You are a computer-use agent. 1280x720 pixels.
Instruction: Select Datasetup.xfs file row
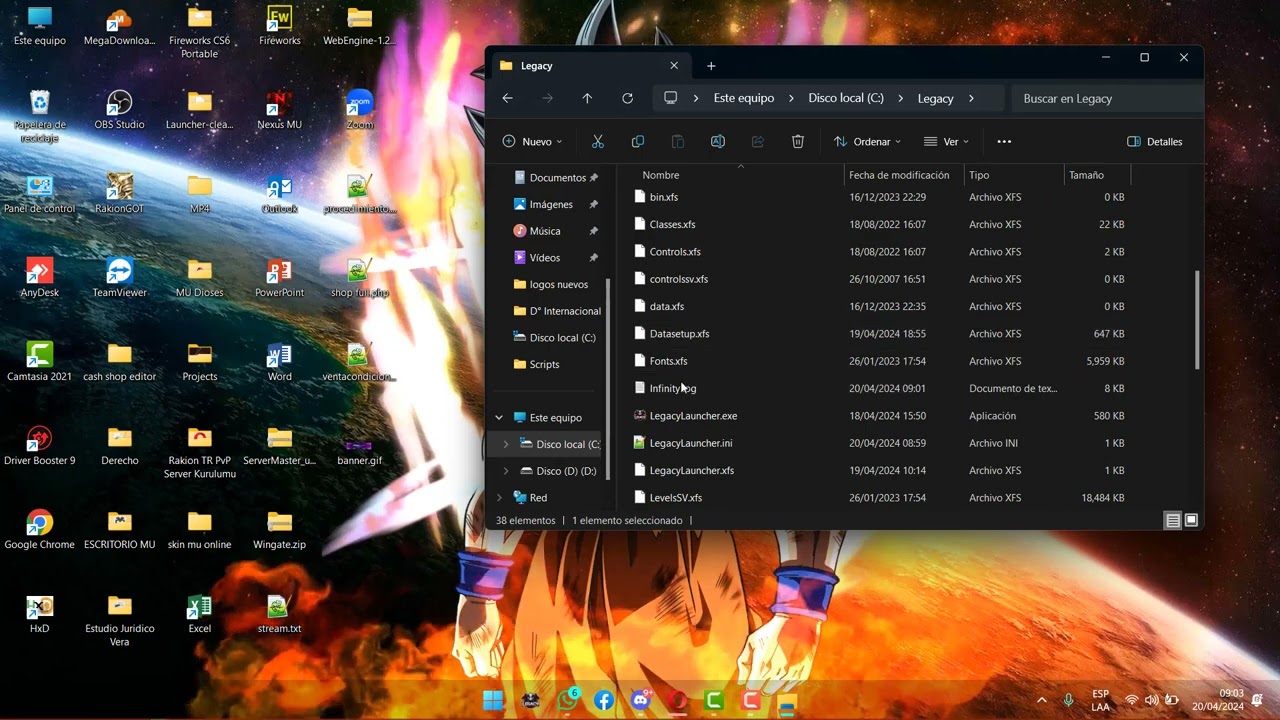tap(880, 334)
